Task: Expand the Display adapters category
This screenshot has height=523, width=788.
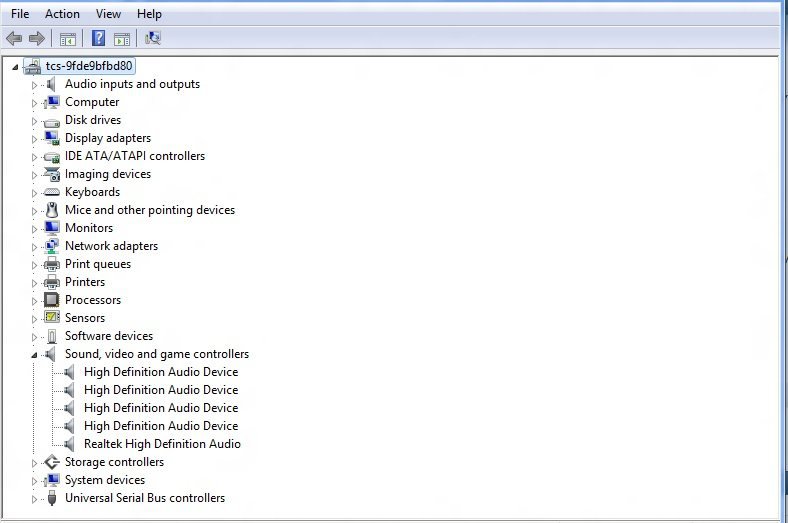Action: [34, 138]
